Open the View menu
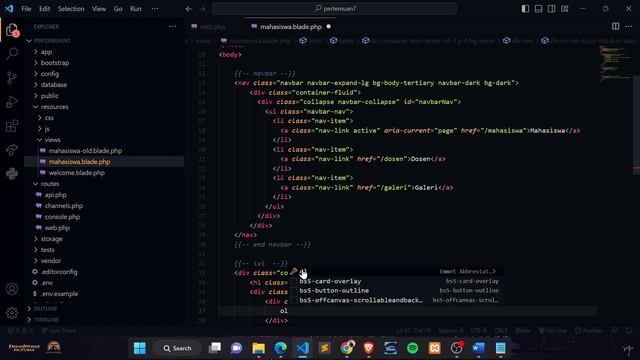The height and width of the screenshot is (360, 640). pyautogui.click(x=99, y=9)
